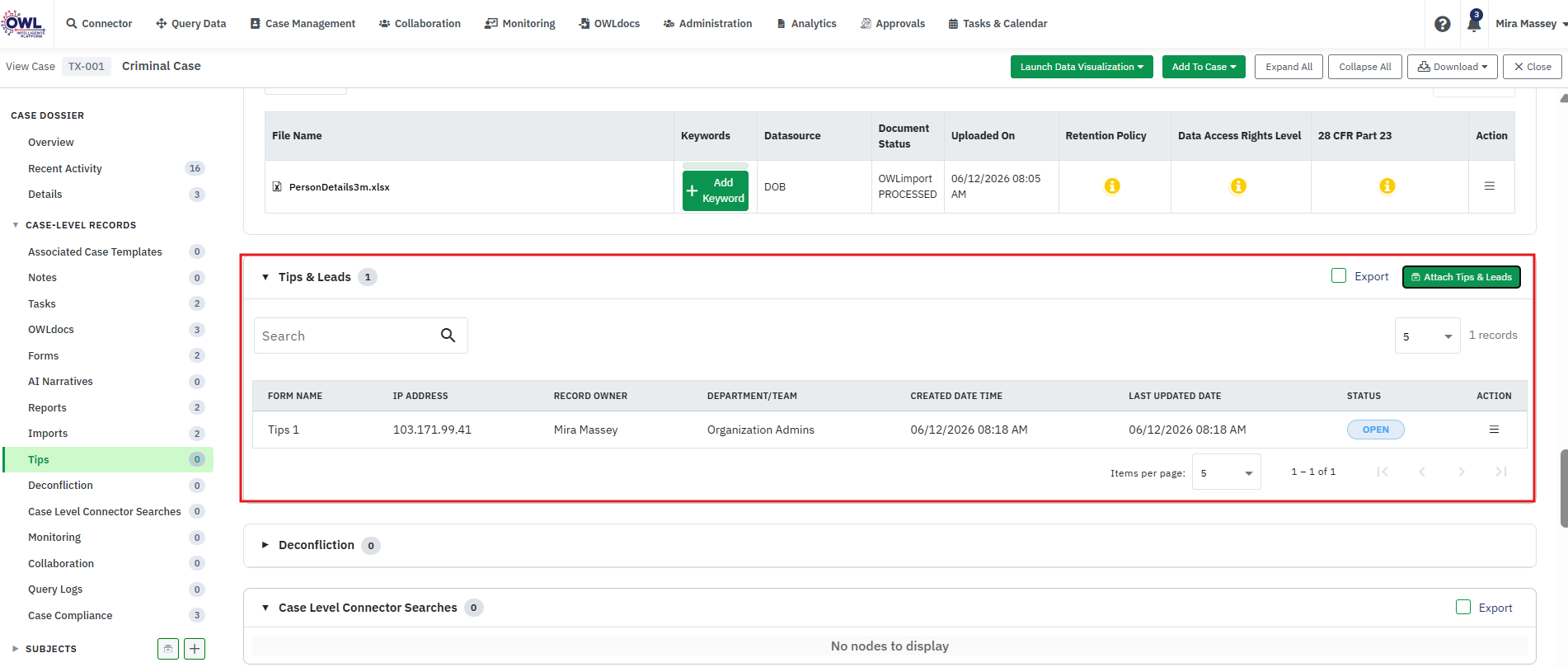Screen dimensions: 1568x667
Task: Expand the Deconfliction section
Action: [x=265, y=545]
